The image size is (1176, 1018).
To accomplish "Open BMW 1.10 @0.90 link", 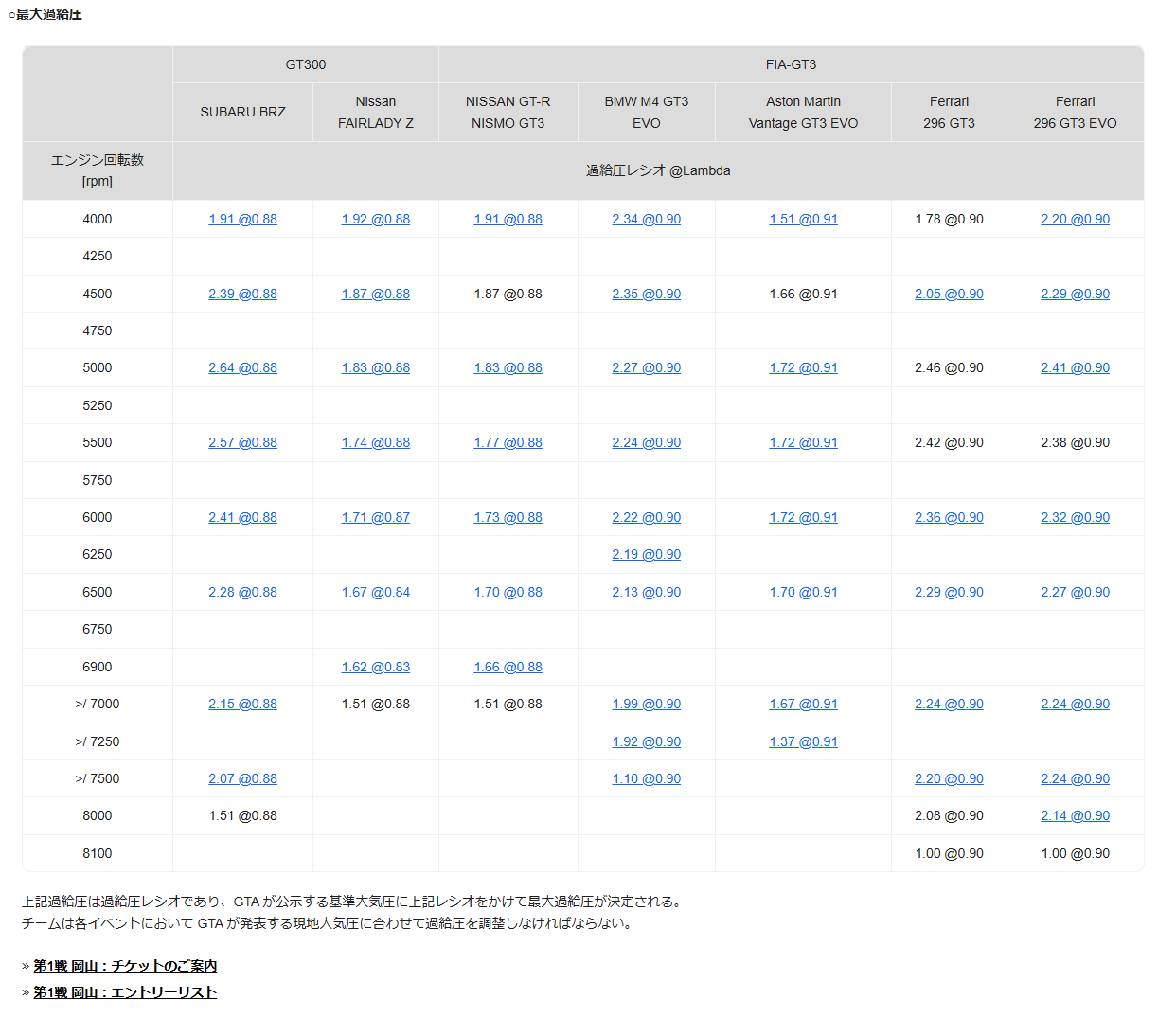I will pos(647,778).
